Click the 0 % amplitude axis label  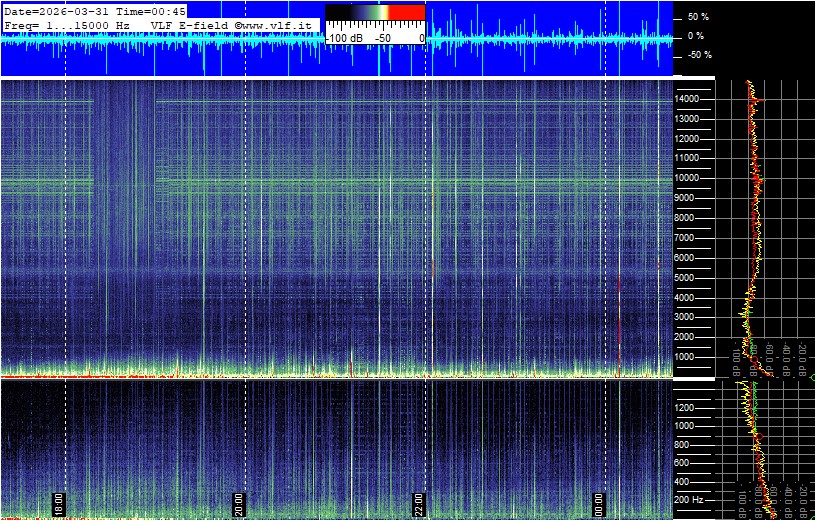pos(698,36)
